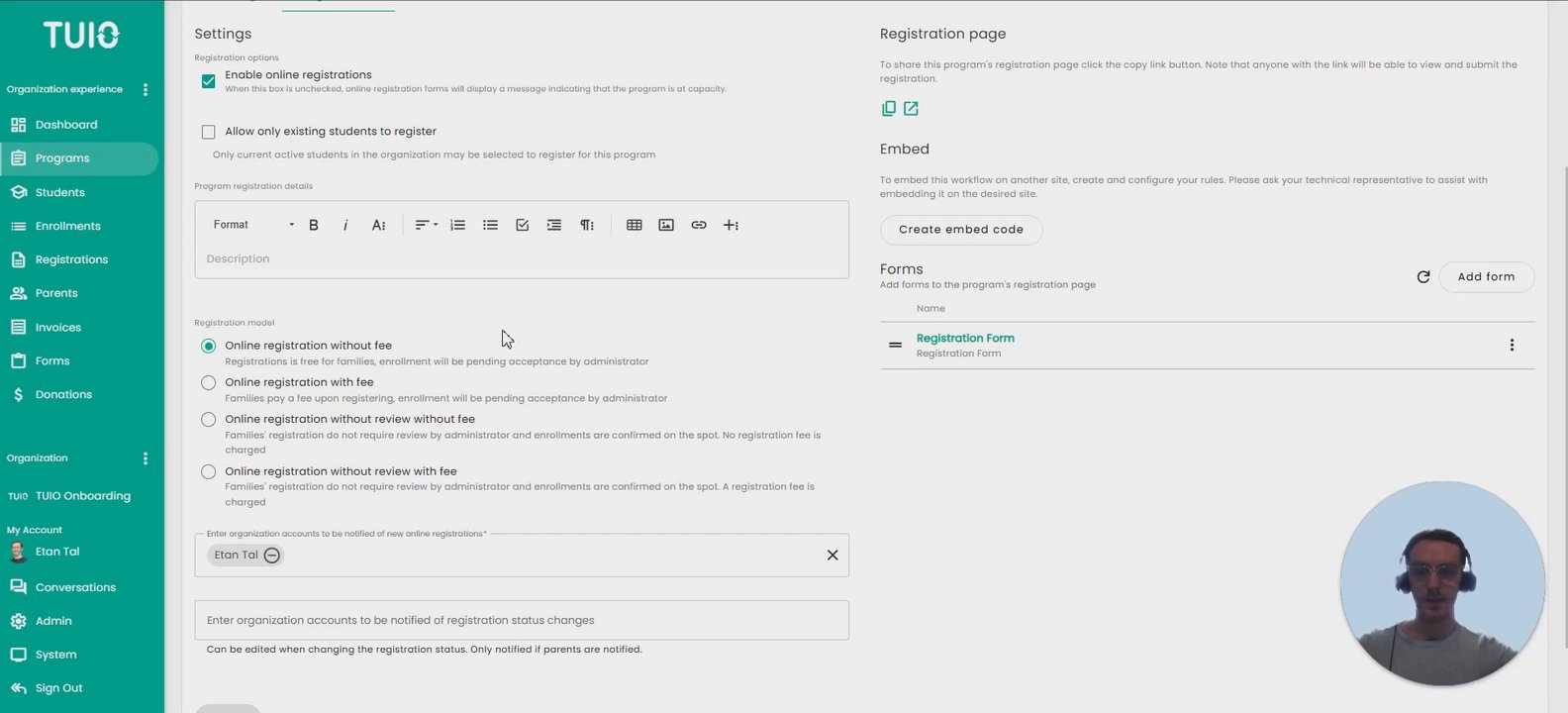Open Invoices from the sidebar
This screenshot has height=713, width=1568.
57,327
